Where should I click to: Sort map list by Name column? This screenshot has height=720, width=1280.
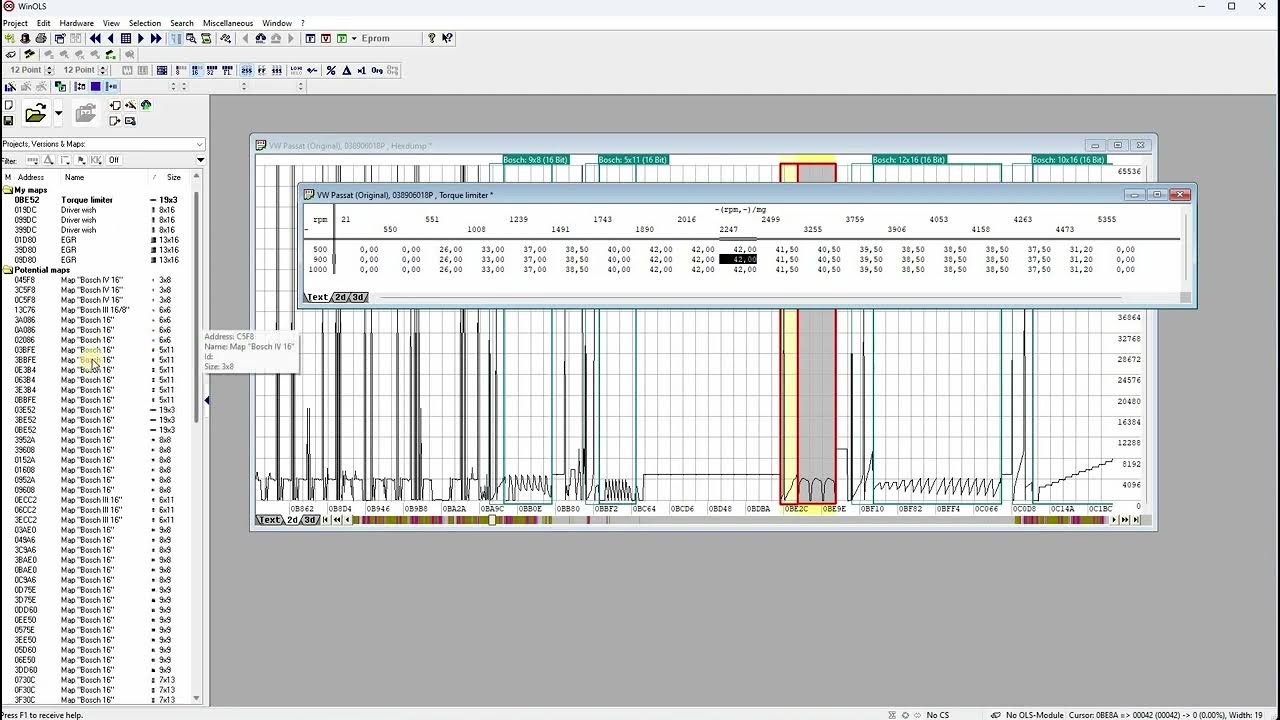click(75, 177)
